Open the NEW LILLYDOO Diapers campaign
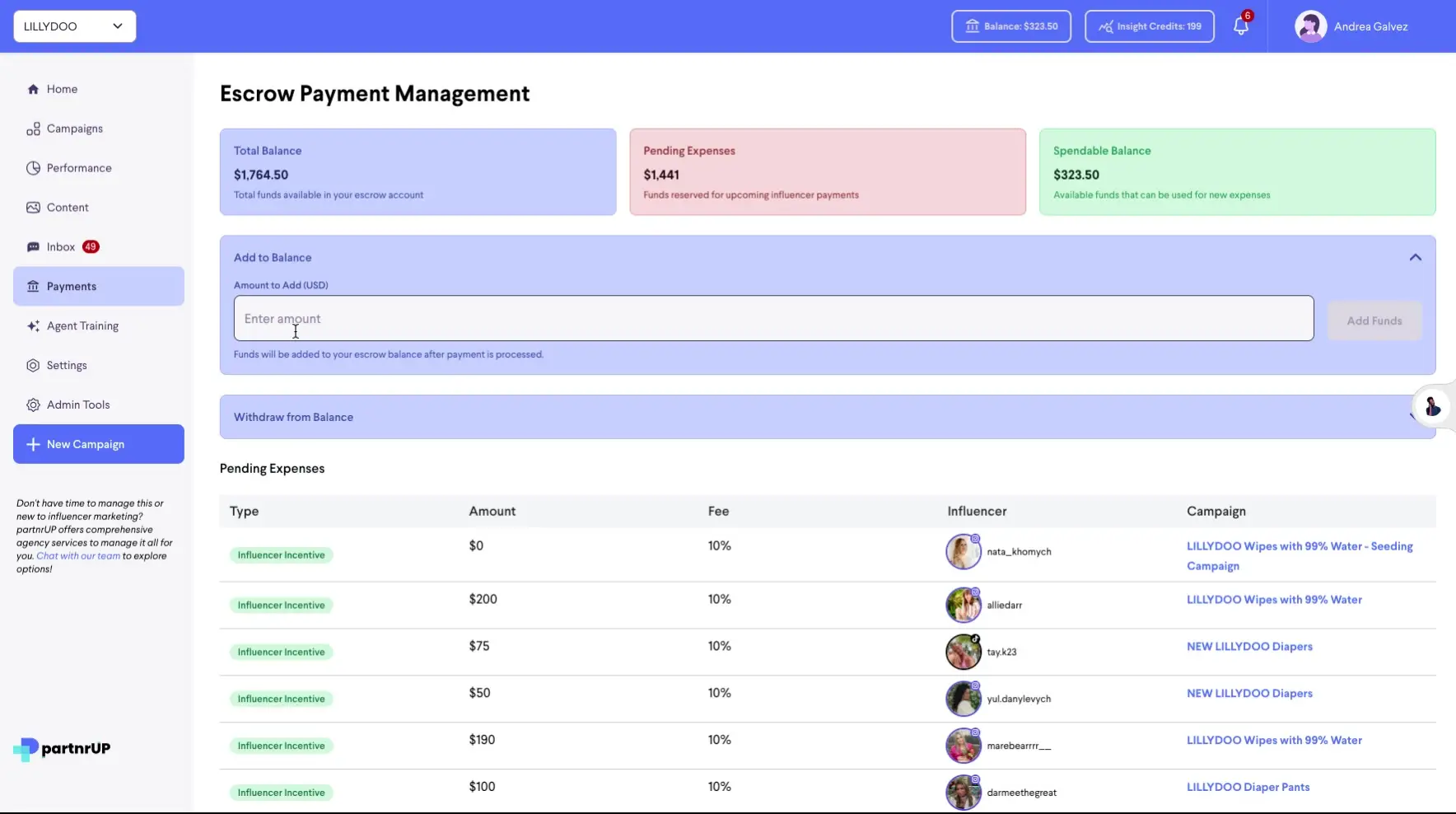Screen dimensions: 1456x814 coord(1248,646)
